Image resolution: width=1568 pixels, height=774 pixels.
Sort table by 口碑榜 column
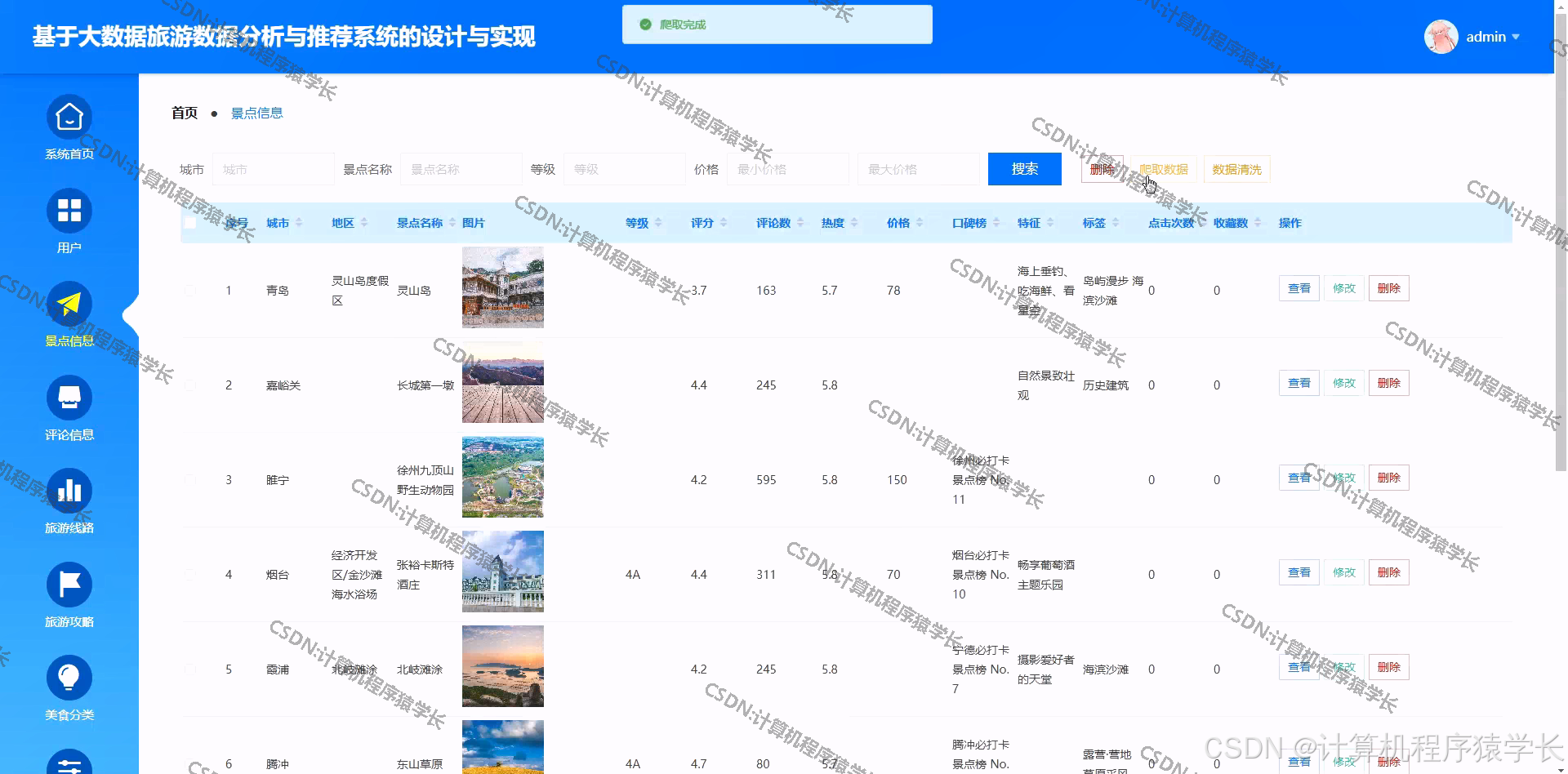996,223
